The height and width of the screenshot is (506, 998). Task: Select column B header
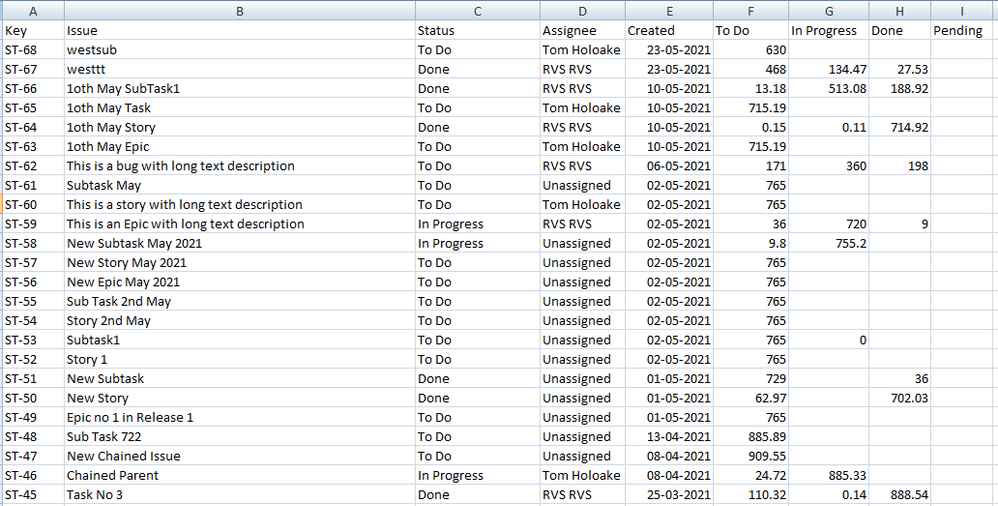[239, 11]
